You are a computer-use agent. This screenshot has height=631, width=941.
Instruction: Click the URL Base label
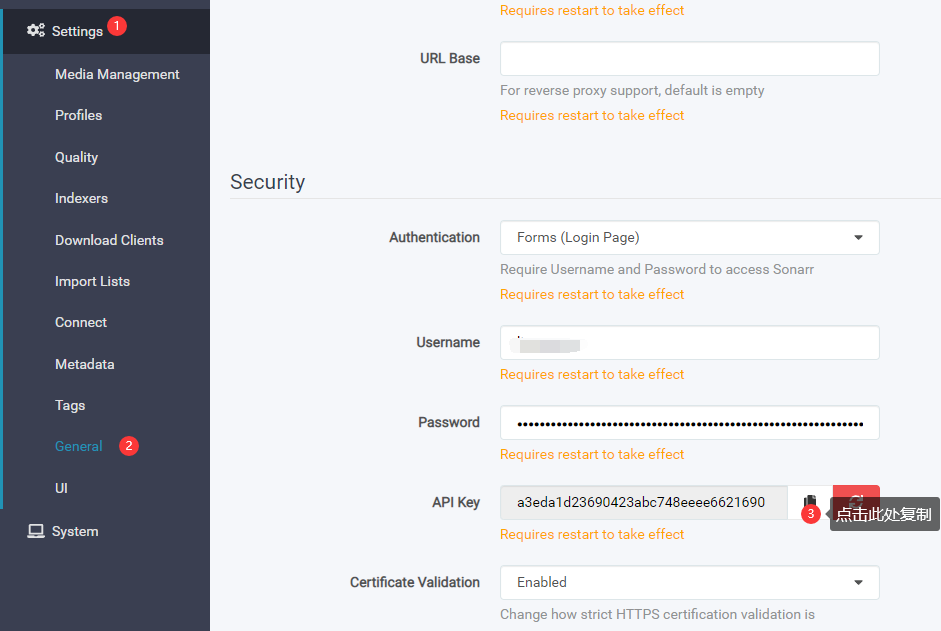point(450,58)
